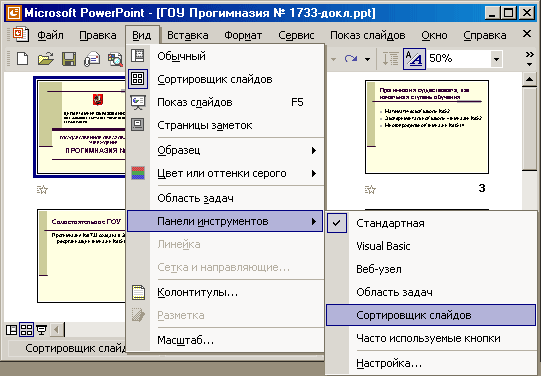Click Масштаб menu entry
The height and width of the screenshot is (376, 541).
tap(225, 340)
